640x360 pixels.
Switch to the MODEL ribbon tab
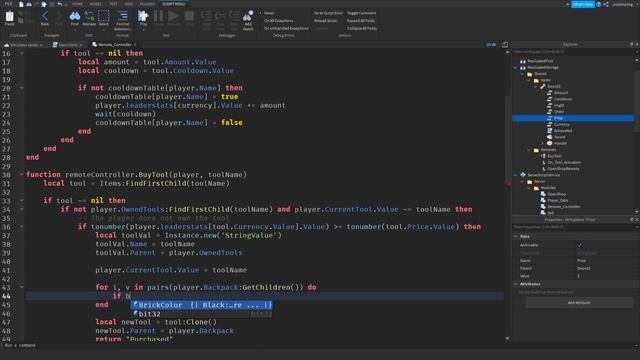click(x=96, y=4)
